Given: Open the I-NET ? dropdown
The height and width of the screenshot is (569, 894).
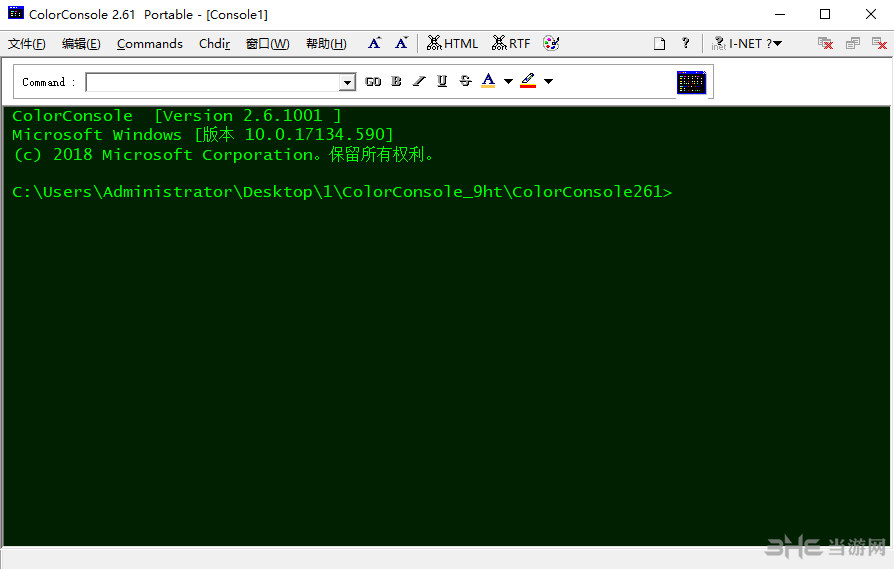Looking at the screenshot, I should [x=747, y=43].
